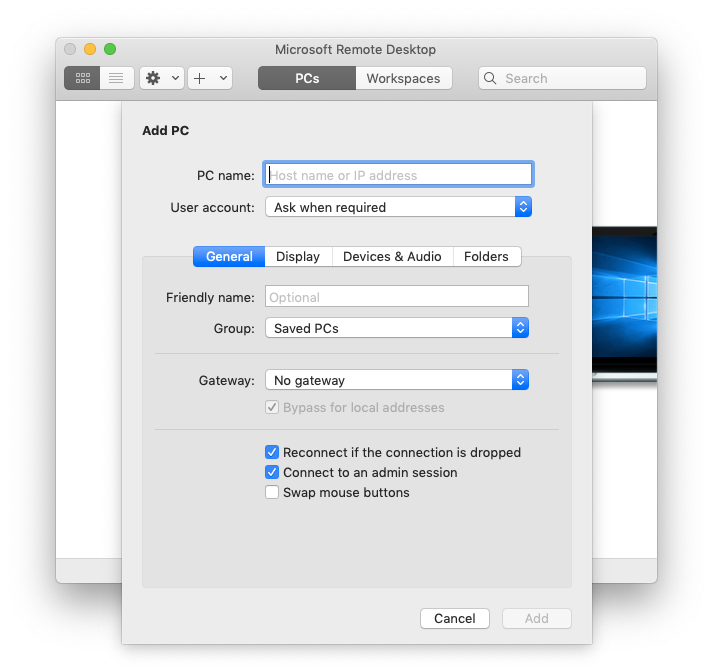Switch to Workspaces view
The width and height of the screenshot is (713, 671).
point(403,78)
